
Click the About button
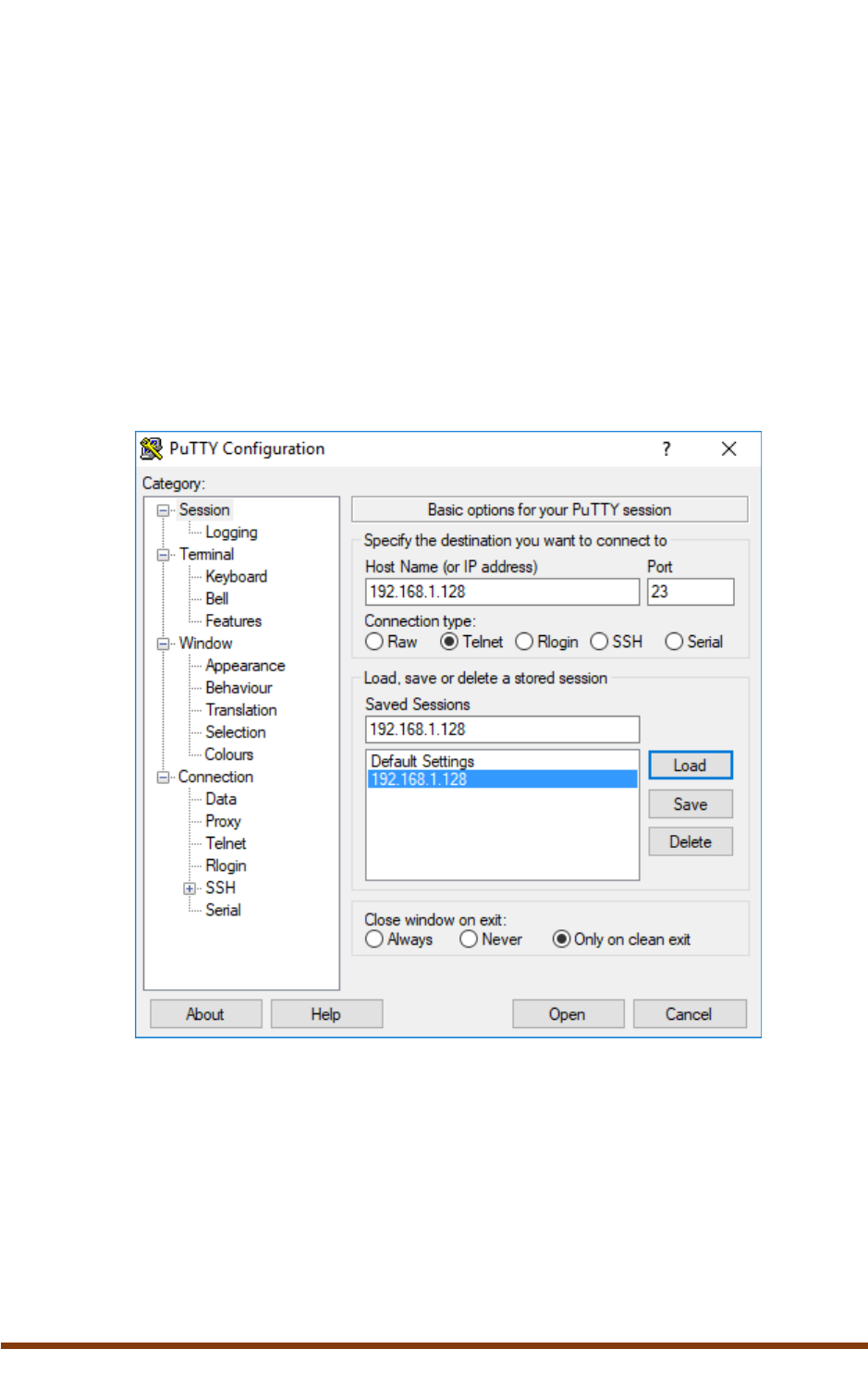[x=205, y=1014]
